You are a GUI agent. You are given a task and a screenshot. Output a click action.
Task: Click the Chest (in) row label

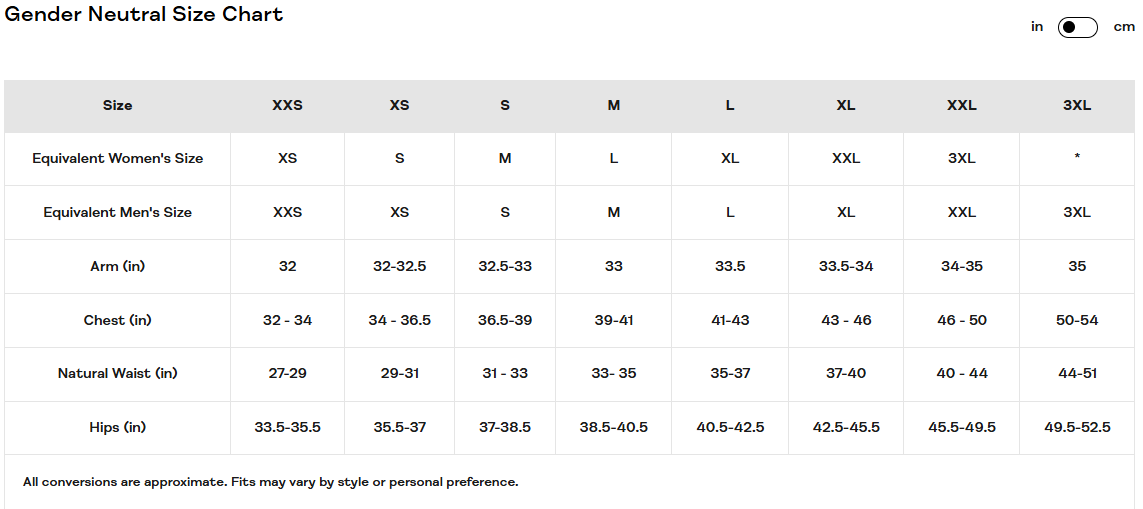[x=117, y=320]
